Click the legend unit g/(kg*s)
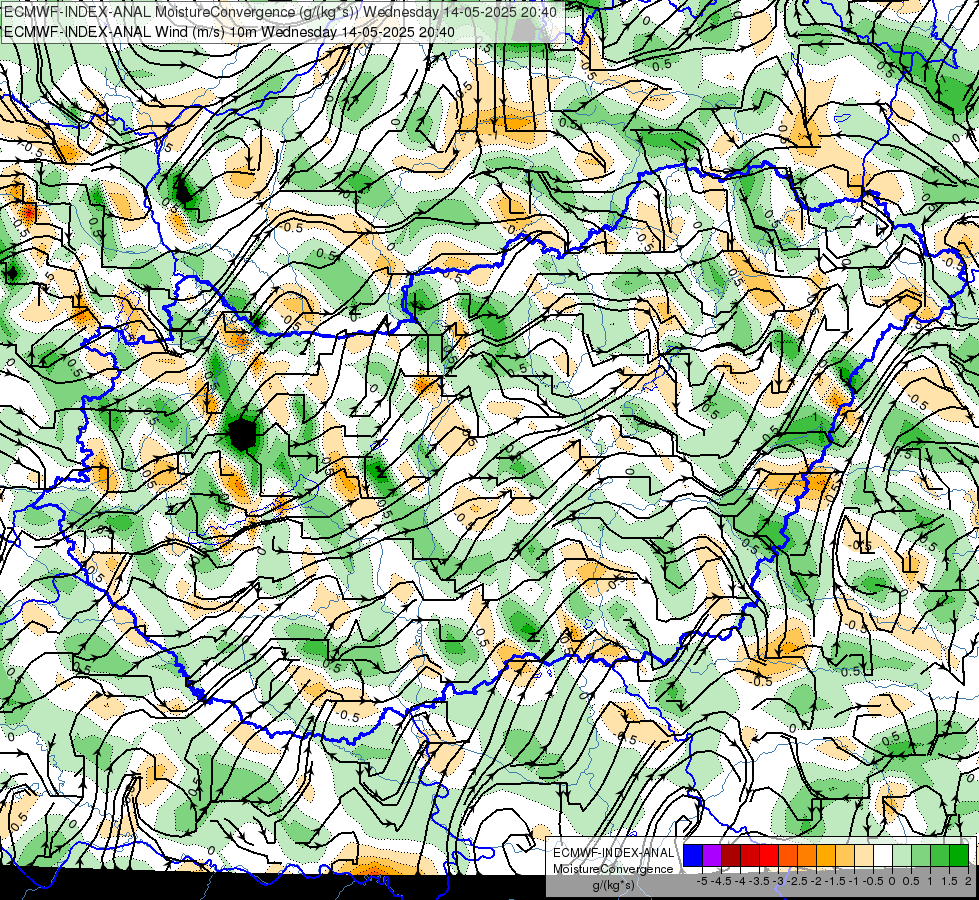Viewport: 979px width, 900px height. coord(614,885)
